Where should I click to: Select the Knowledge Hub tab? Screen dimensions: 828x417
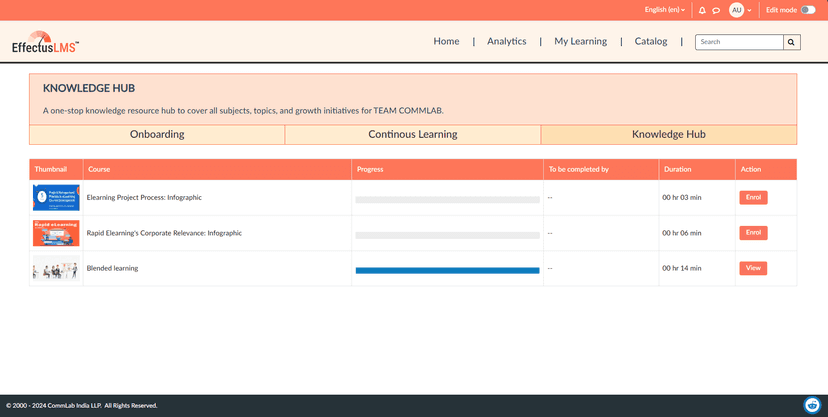(669, 135)
